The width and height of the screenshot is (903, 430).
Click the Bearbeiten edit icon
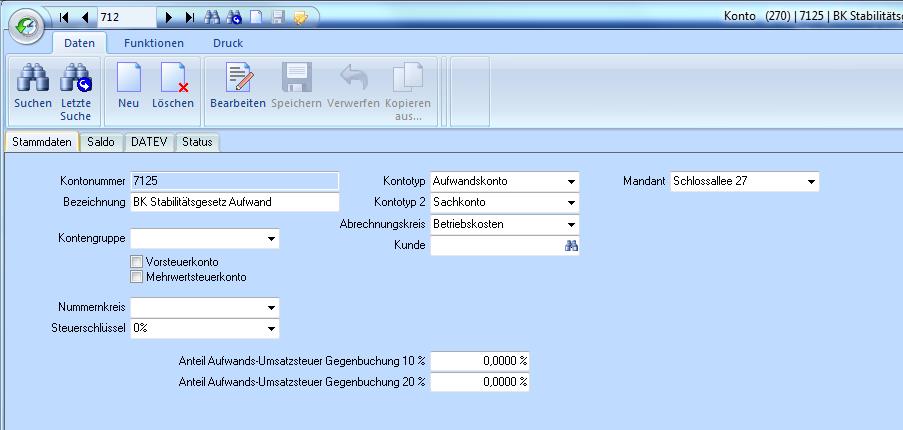coord(237,80)
